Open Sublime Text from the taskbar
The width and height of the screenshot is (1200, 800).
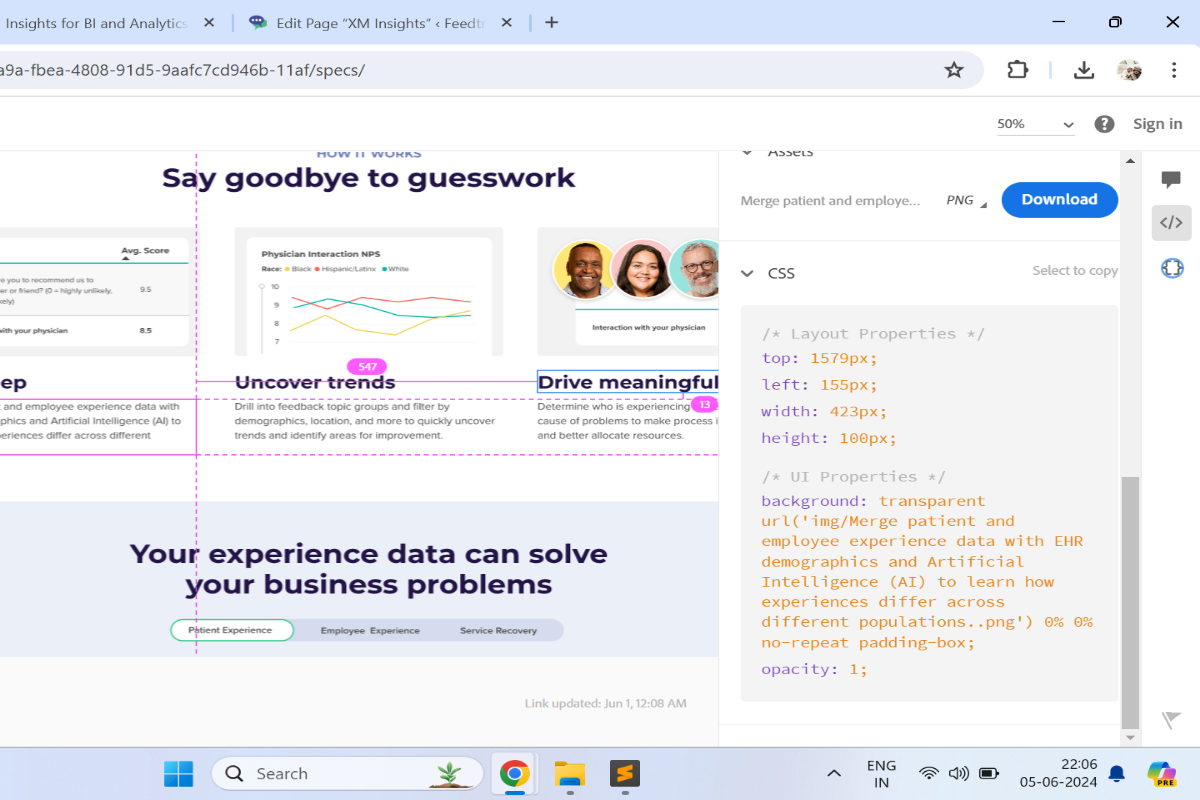(625, 773)
